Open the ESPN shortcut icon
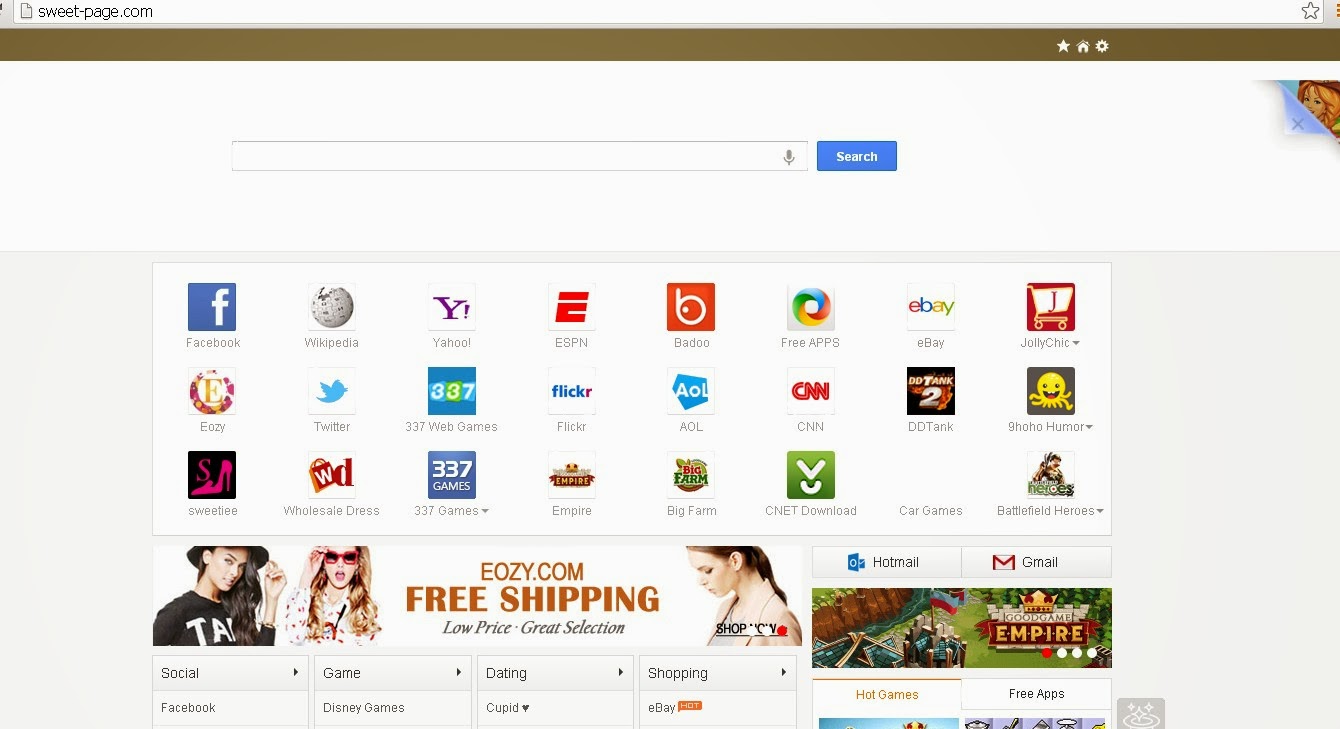 (x=572, y=307)
